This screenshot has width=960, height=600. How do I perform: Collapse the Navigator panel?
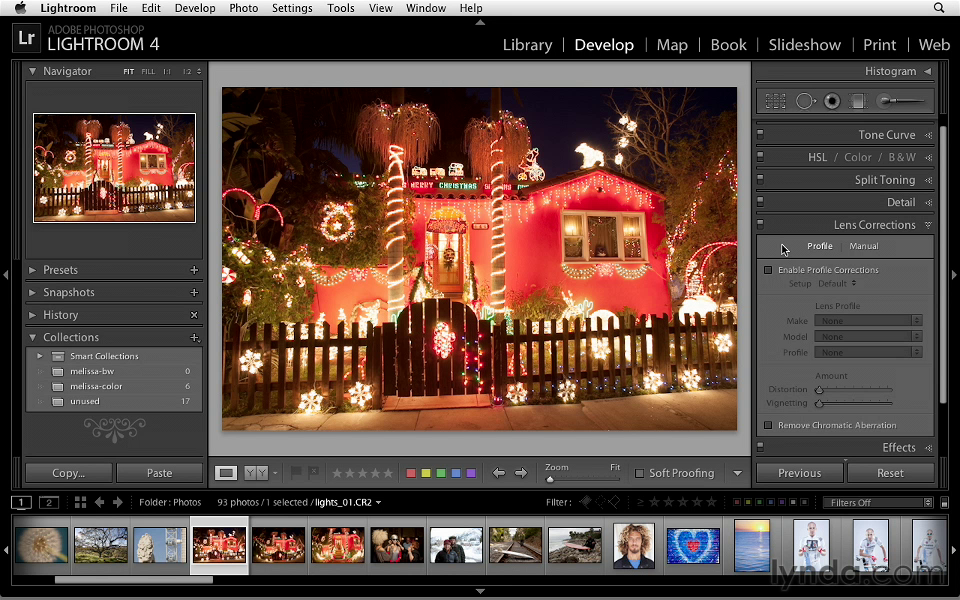(32, 71)
